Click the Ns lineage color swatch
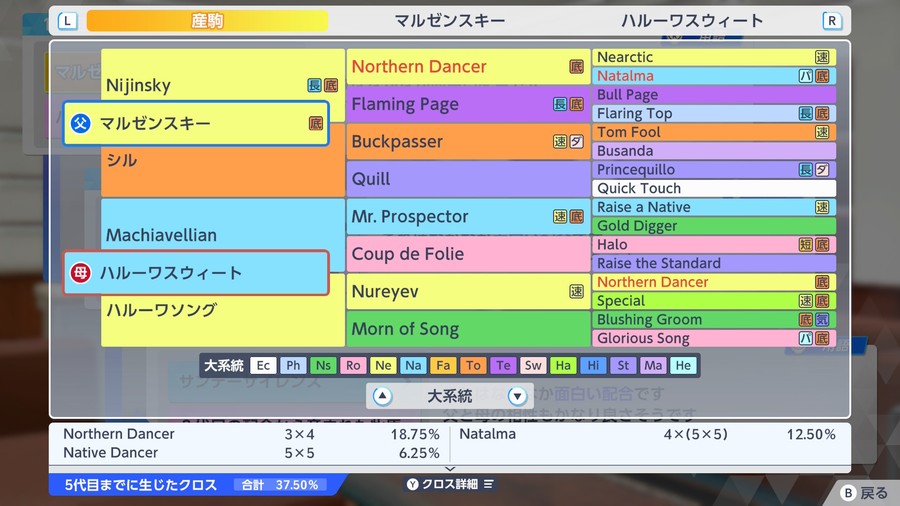Image resolution: width=900 pixels, height=506 pixels. point(323,365)
